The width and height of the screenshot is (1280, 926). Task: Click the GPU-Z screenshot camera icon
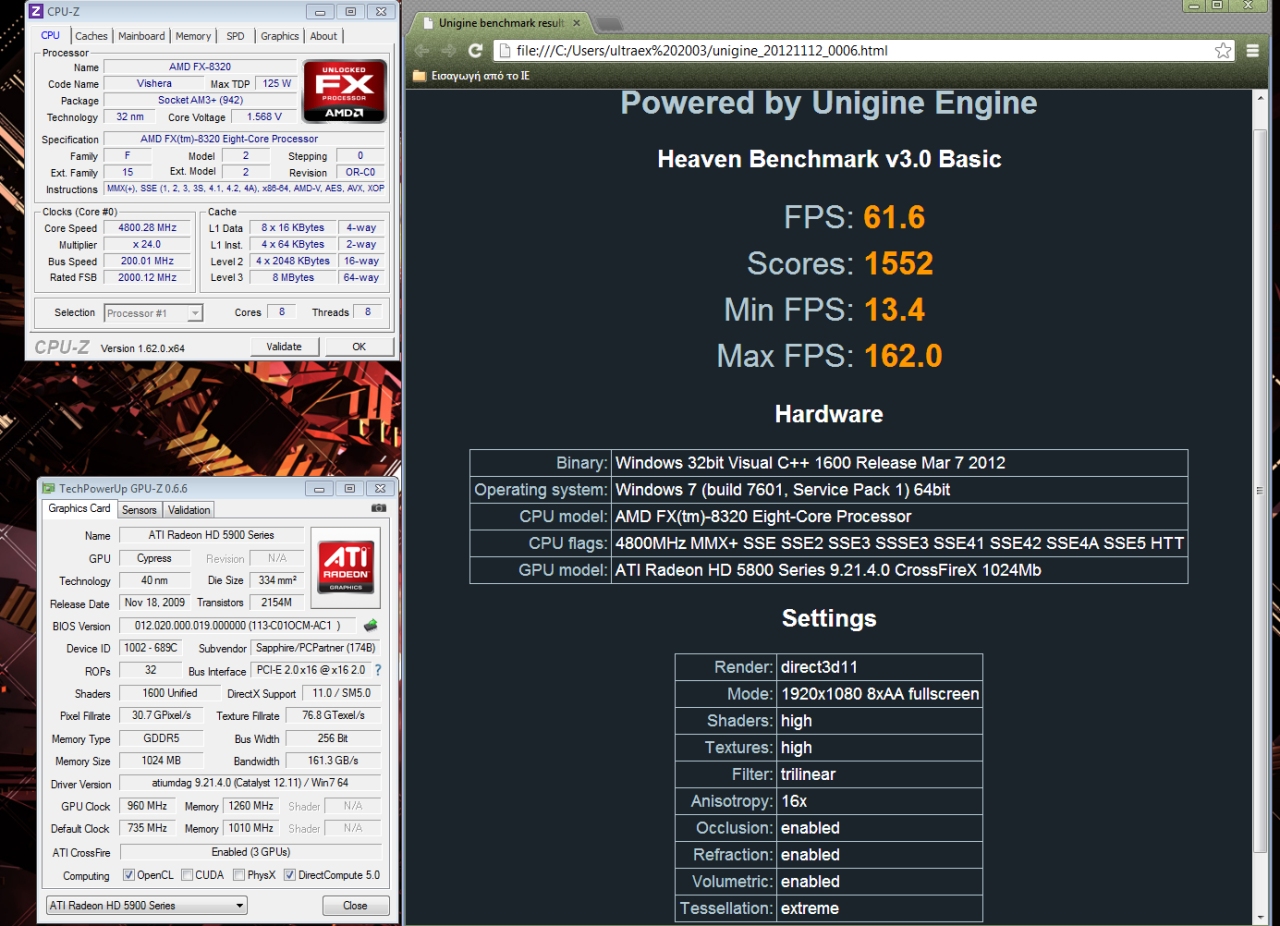click(378, 508)
